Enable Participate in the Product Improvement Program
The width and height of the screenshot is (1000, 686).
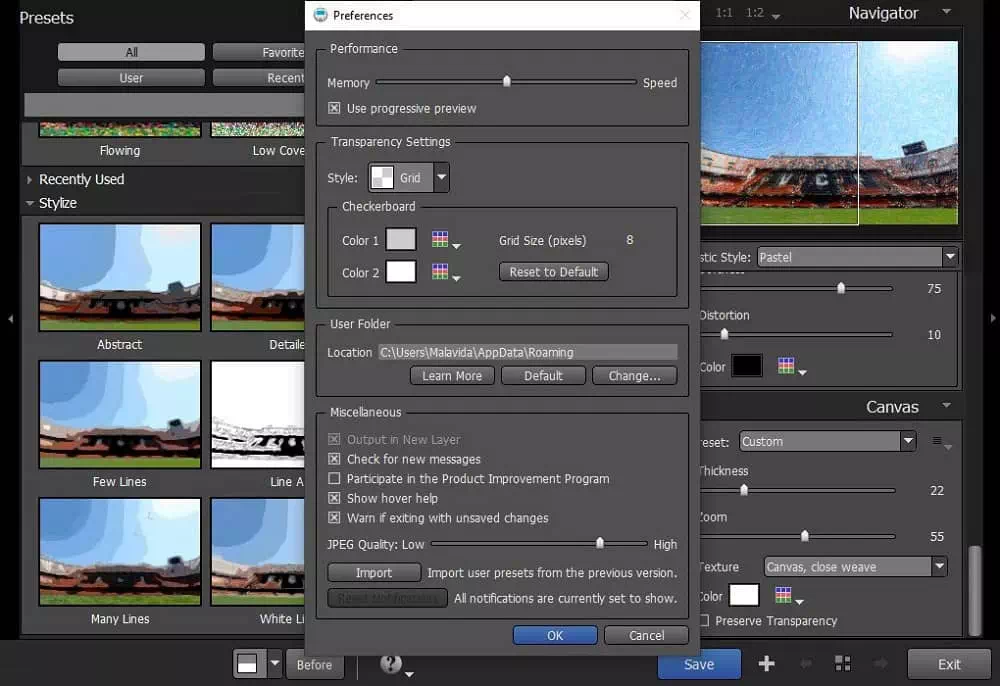tap(334, 478)
